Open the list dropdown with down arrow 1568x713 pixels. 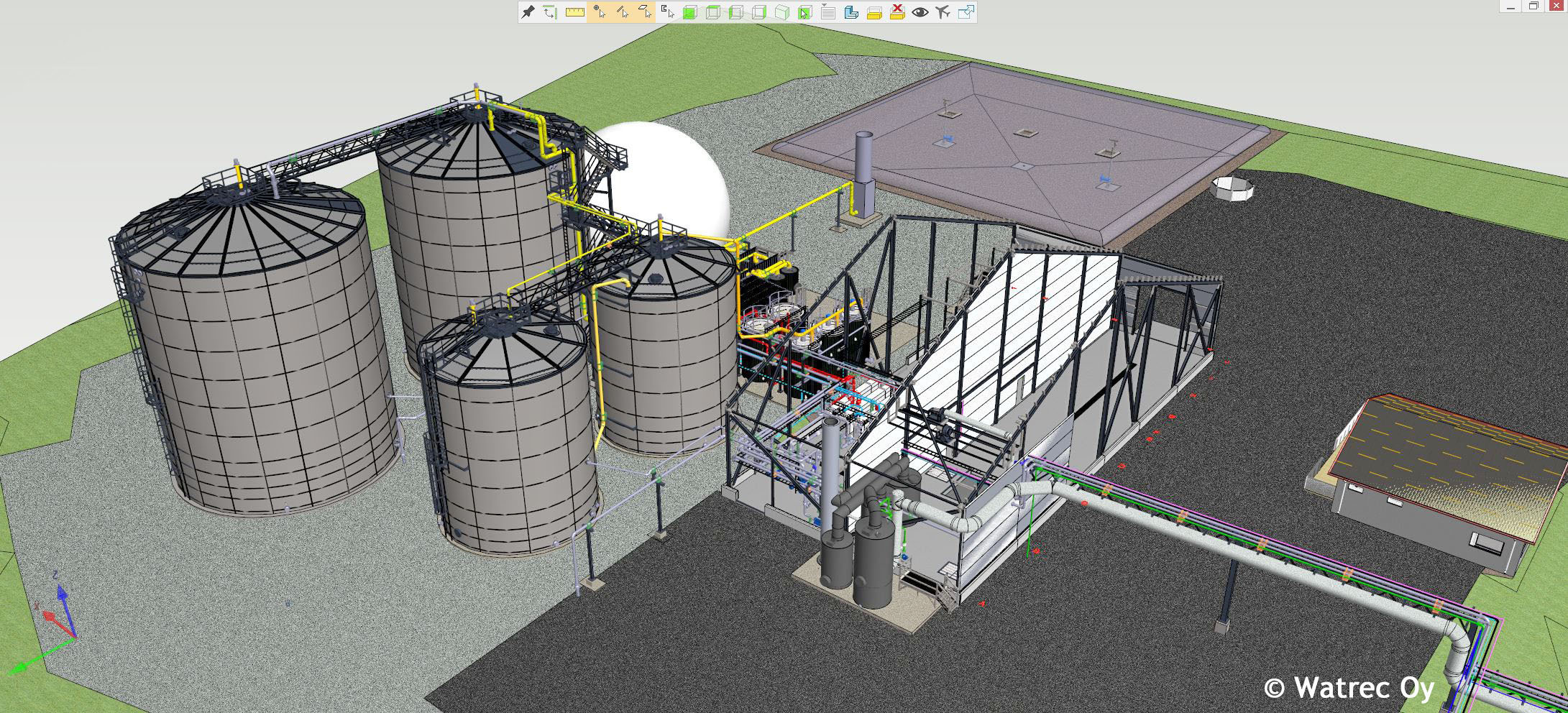tap(828, 12)
